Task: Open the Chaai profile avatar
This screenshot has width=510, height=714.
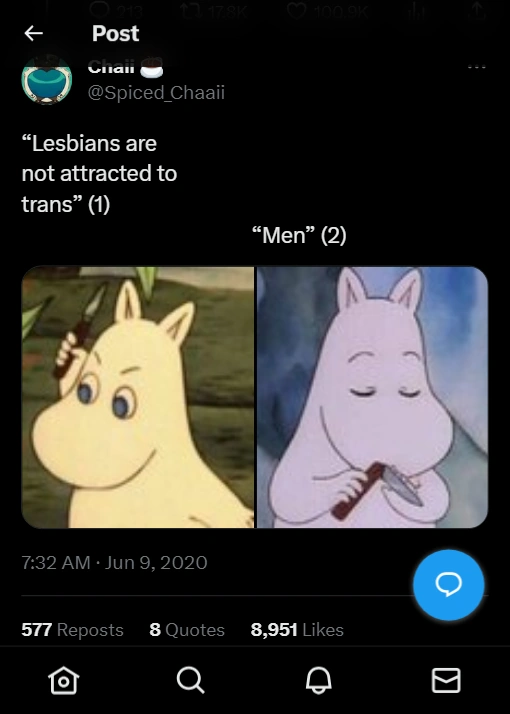Action: click(x=46, y=80)
